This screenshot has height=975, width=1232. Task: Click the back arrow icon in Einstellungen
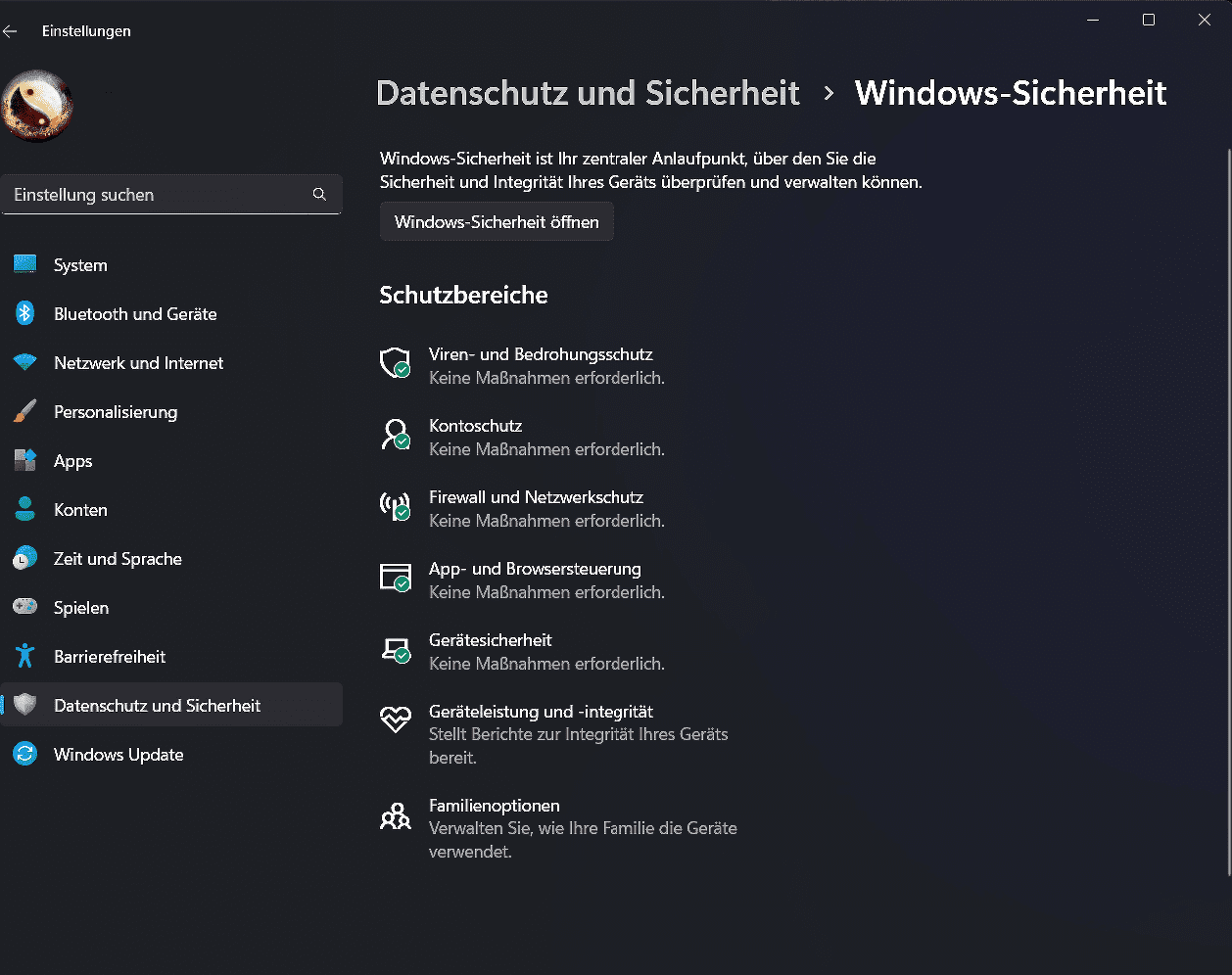pyautogui.click(x=10, y=31)
